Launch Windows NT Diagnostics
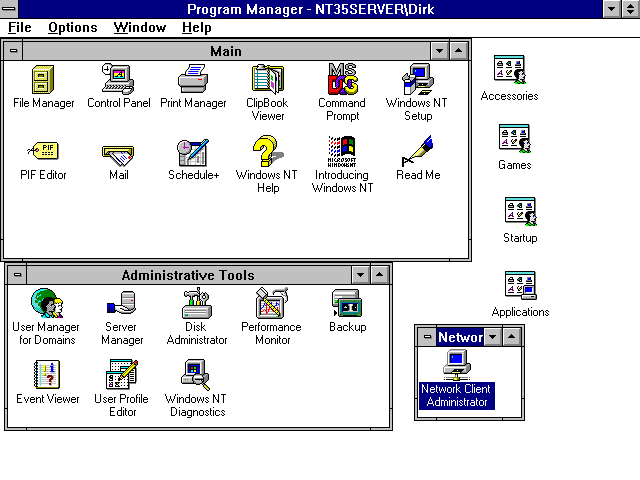Image resolution: width=640 pixels, height=480 pixels. (x=196, y=375)
